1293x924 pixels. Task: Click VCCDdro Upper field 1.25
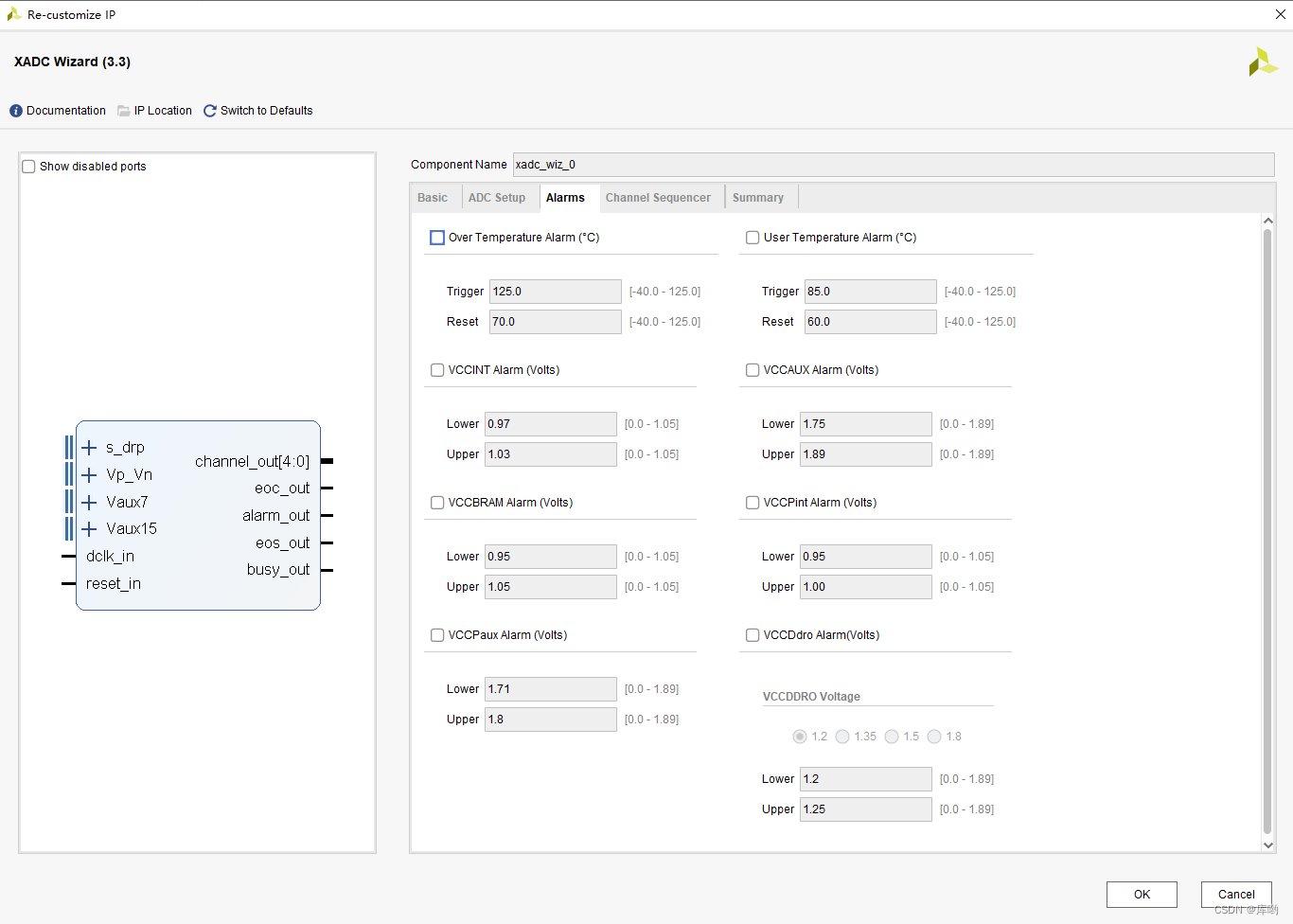(866, 809)
